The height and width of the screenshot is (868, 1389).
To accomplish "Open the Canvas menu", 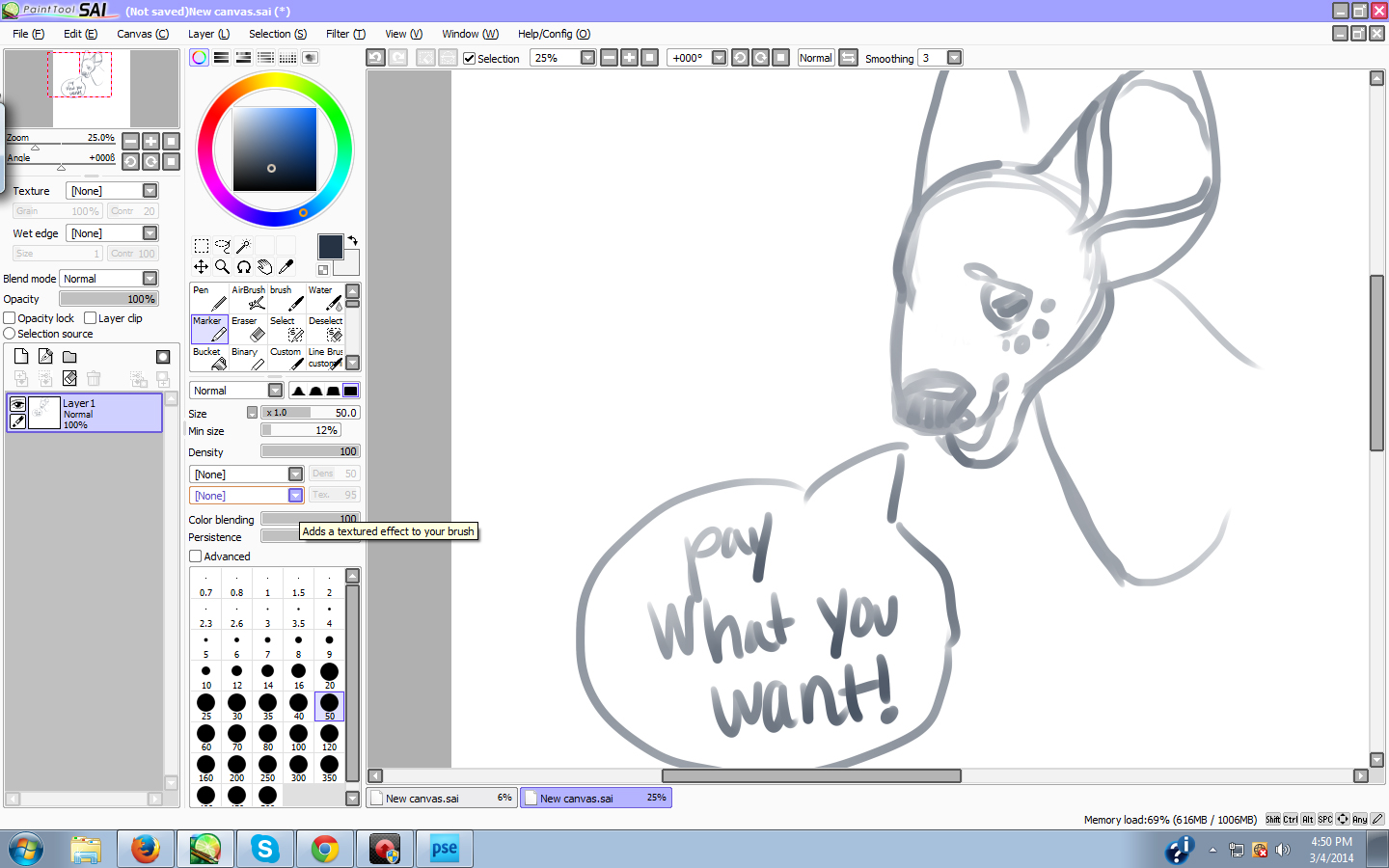I will click(x=143, y=34).
